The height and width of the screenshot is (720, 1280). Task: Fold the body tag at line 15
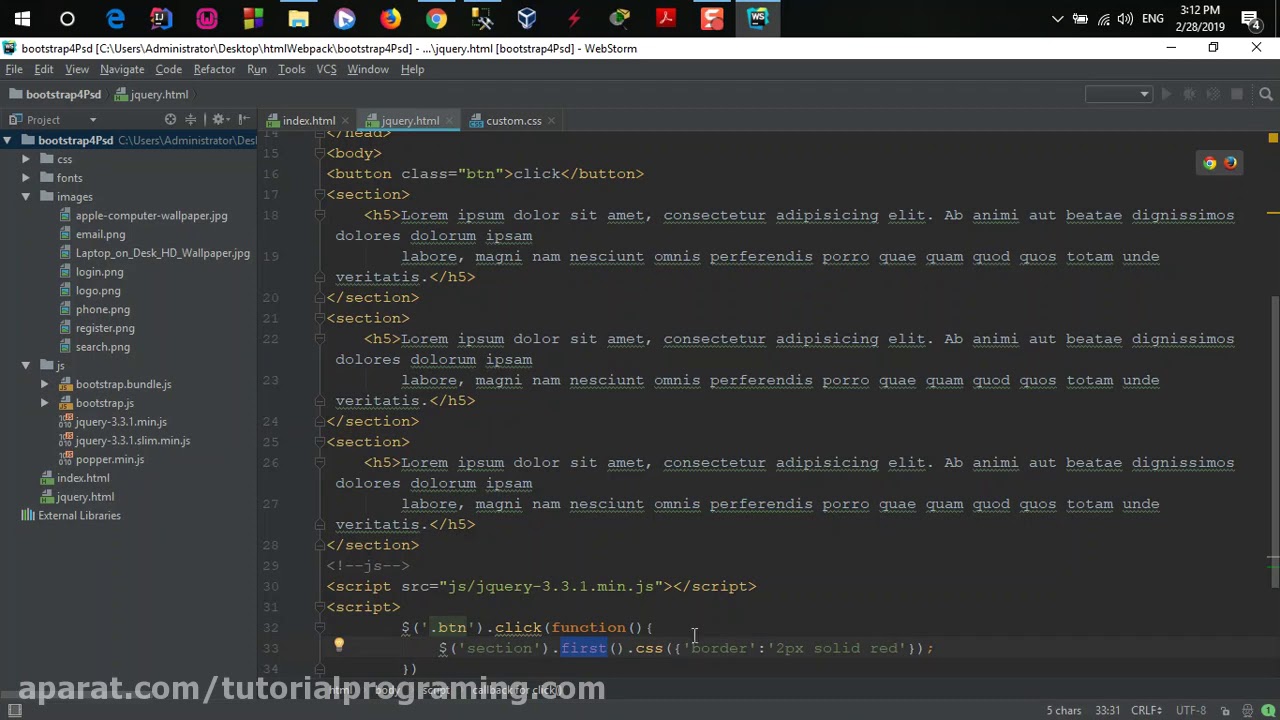coord(319,153)
